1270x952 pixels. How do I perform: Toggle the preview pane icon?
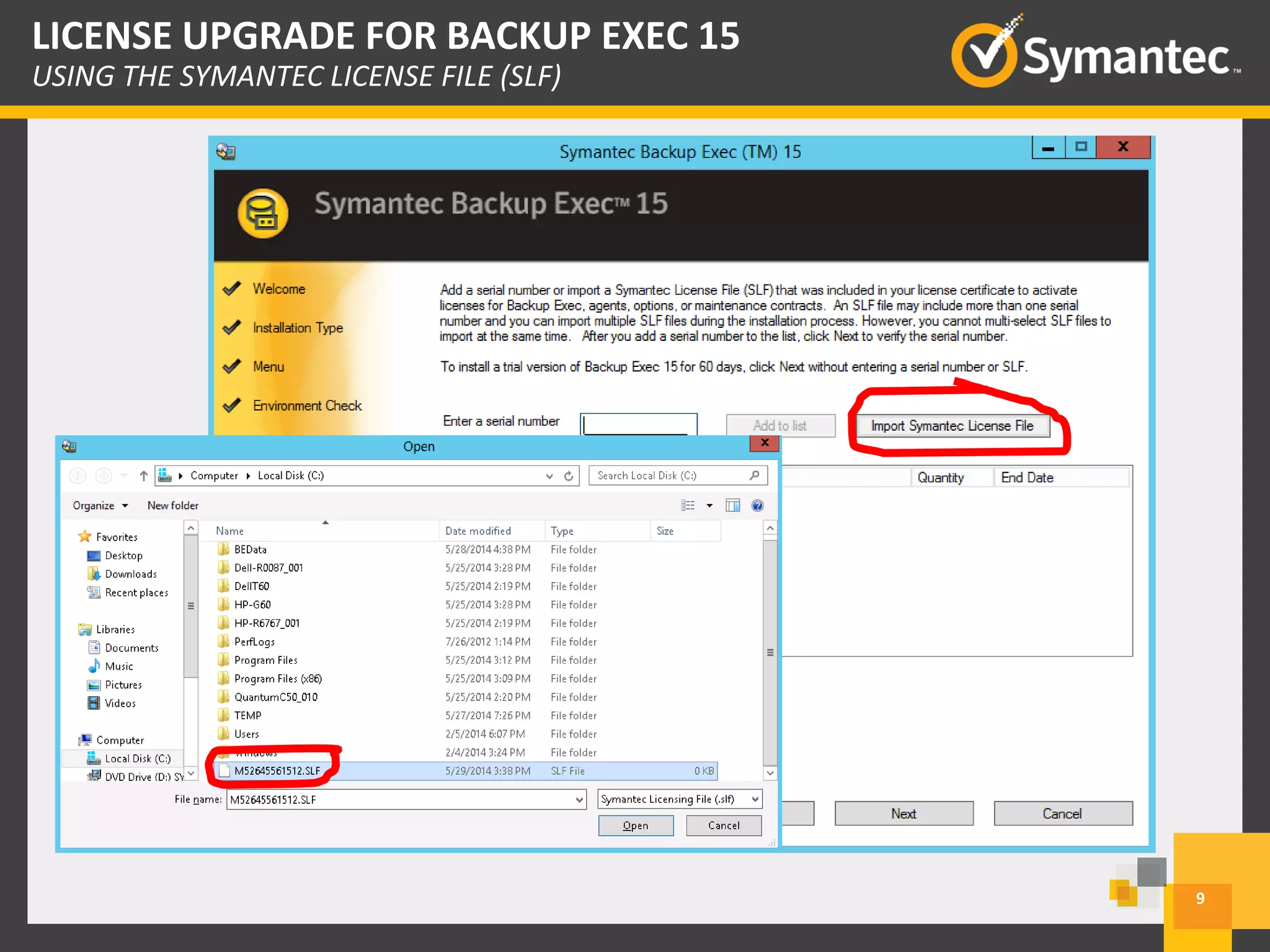click(x=733, y=506)
